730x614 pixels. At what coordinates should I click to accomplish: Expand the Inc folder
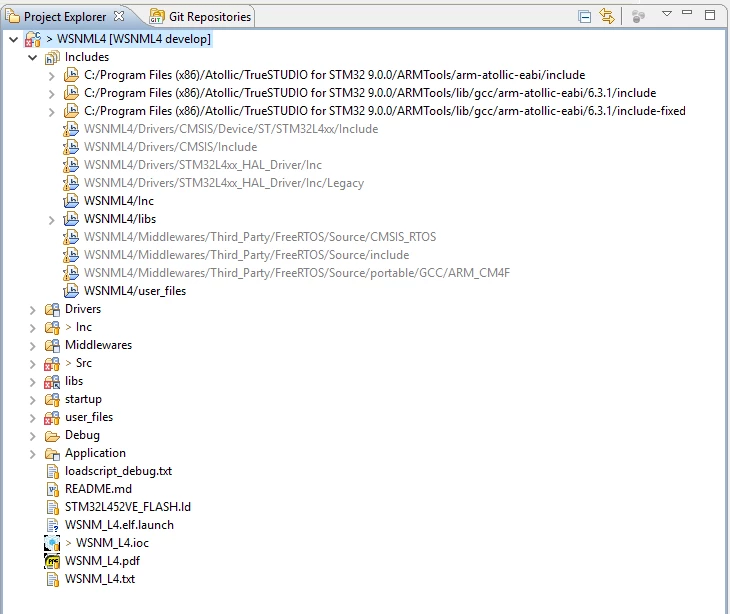pyautogui.click(x=33, y=328)
